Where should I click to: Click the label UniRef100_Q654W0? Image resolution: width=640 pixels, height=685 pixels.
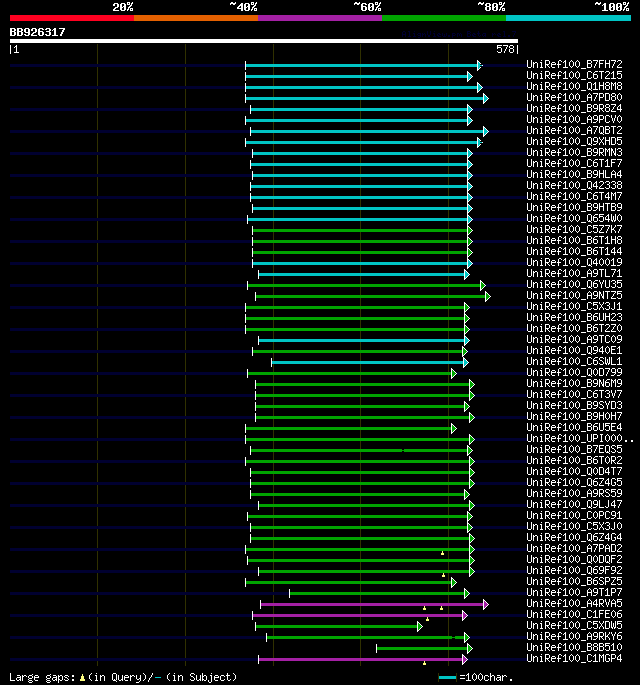click(574, 218)
